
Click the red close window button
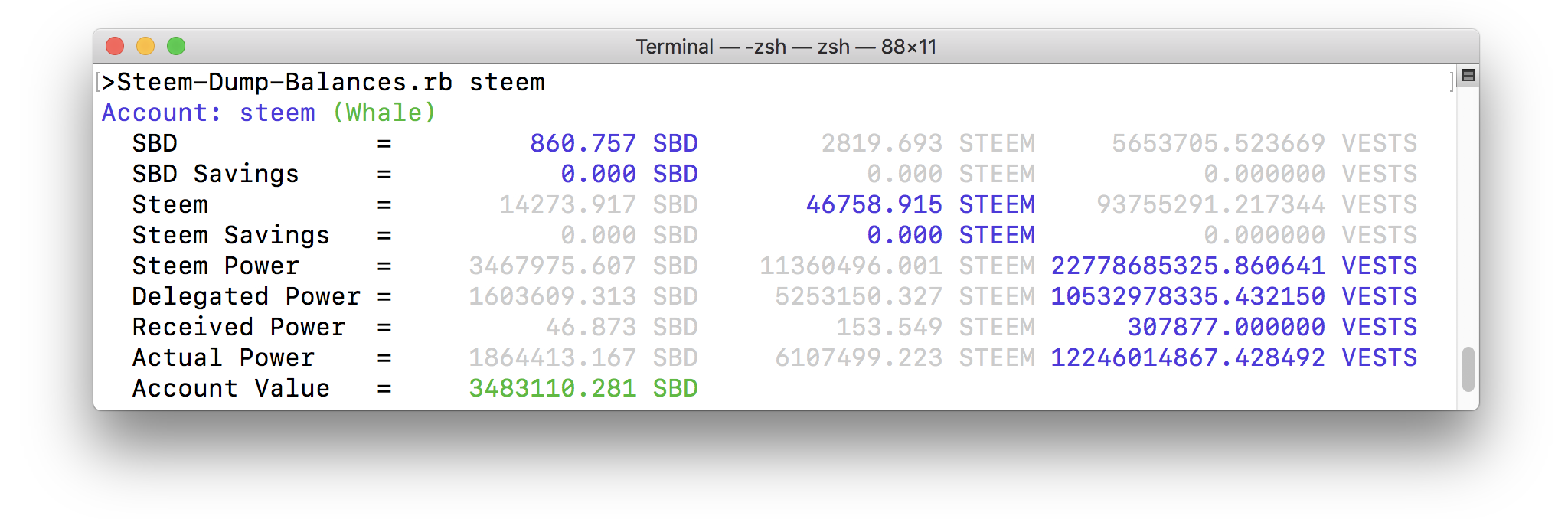click(x=115, y=46)
